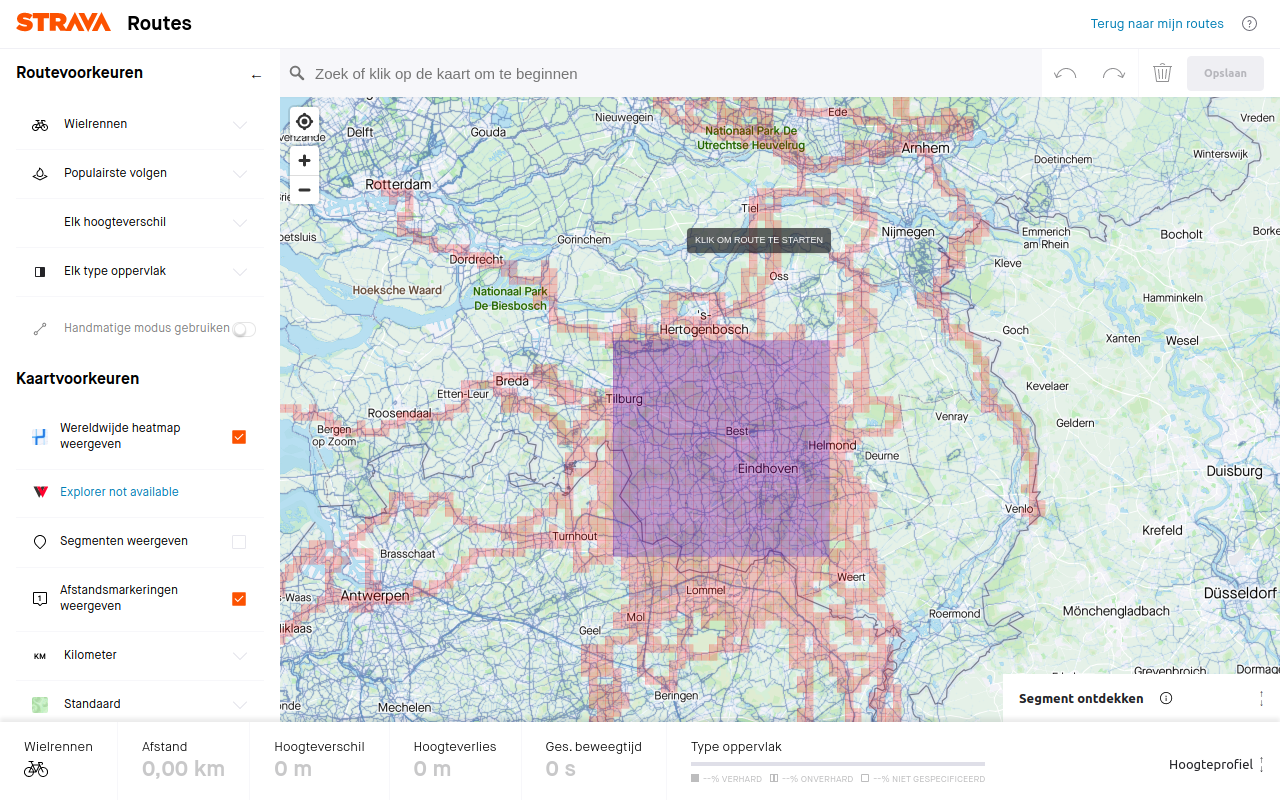The image size is (1280, 800).
Task: Click the red Explorer icon
Action: pos(40,492)
